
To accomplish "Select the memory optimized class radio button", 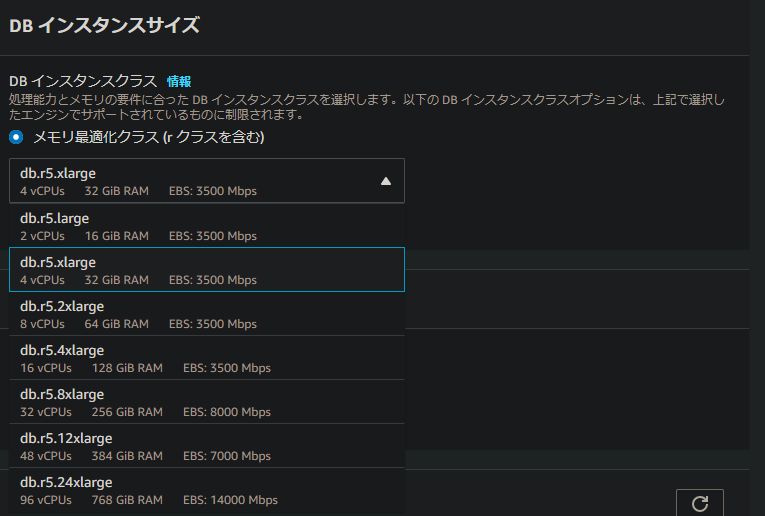I will coord(16,137).
